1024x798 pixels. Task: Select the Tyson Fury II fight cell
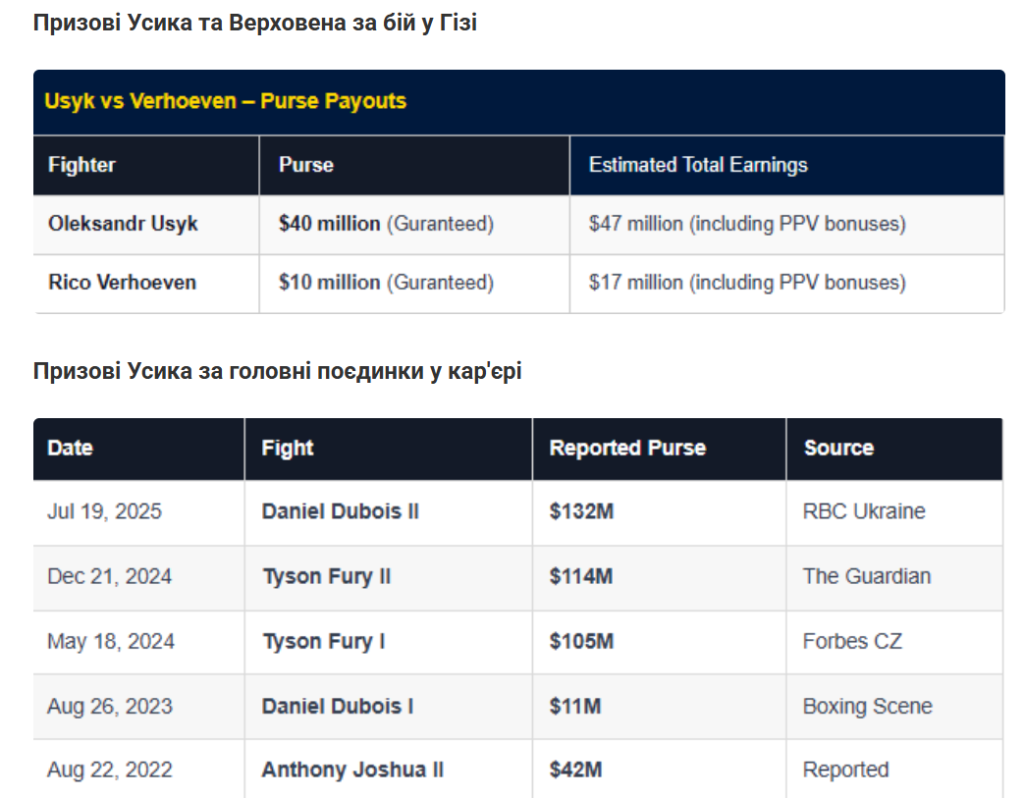pos(388,577)
